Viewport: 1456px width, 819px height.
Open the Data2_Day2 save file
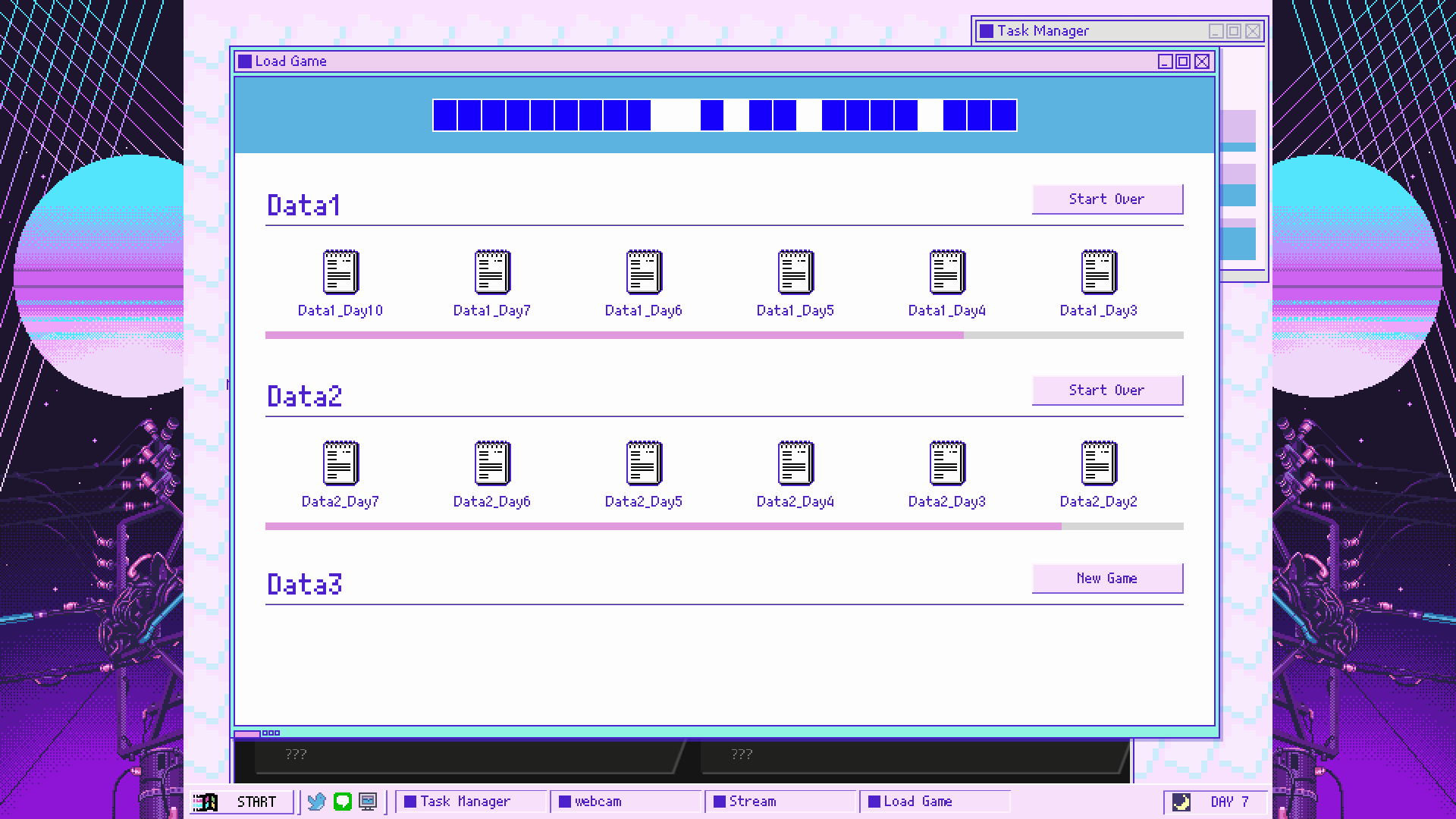(x=1099, y=463)
